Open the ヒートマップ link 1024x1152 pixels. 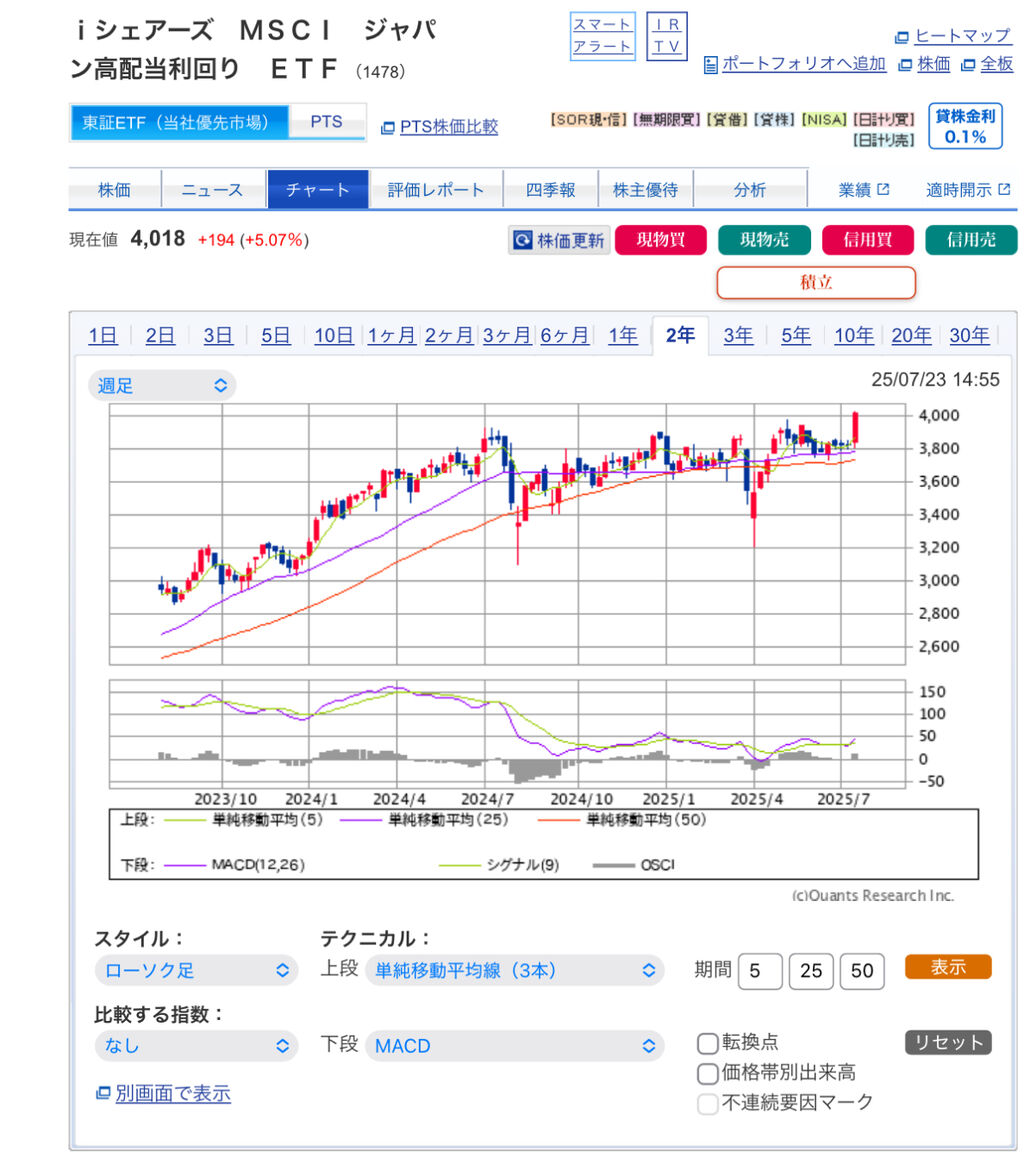pos(962,36)
